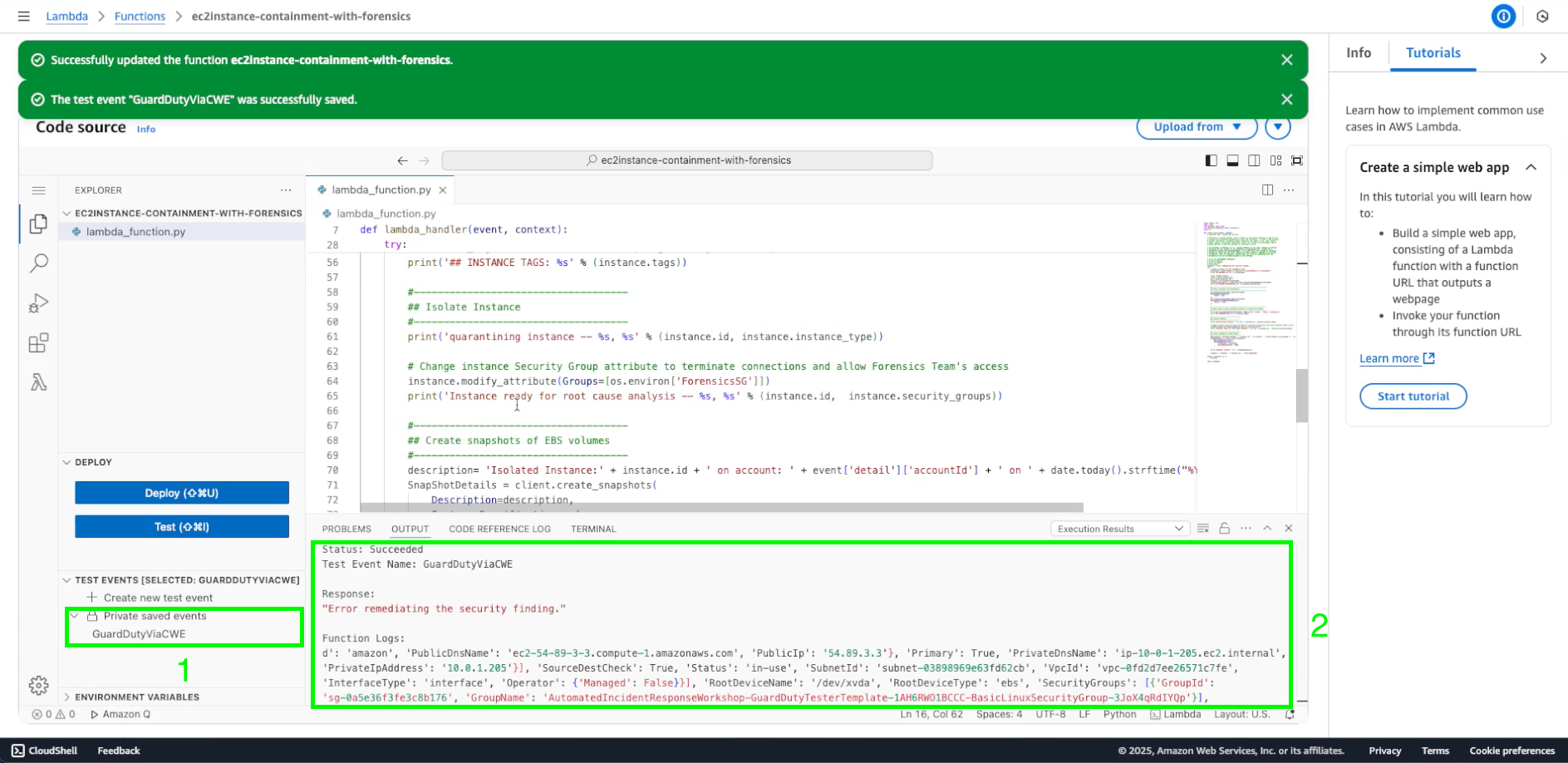Click the editor command search field

point(686,160)
